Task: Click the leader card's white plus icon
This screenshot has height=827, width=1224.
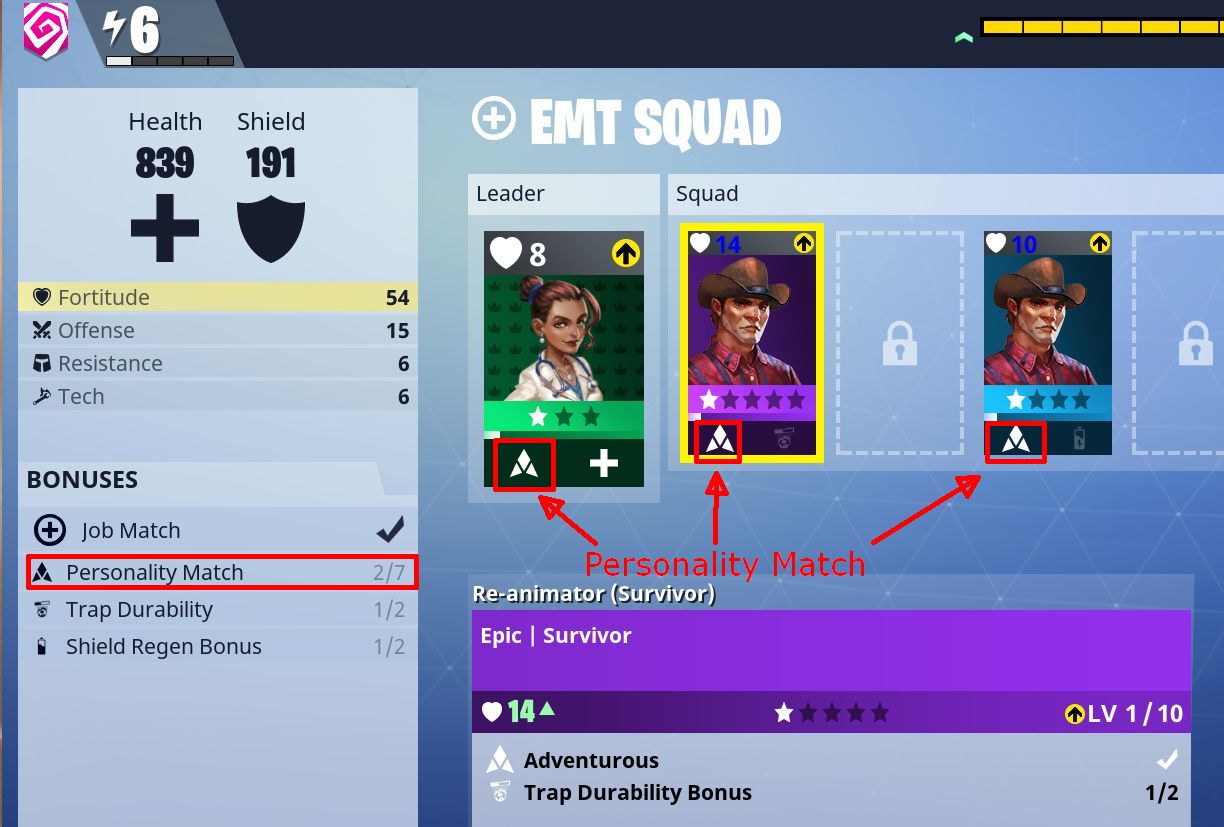Action: pos(603,463)
